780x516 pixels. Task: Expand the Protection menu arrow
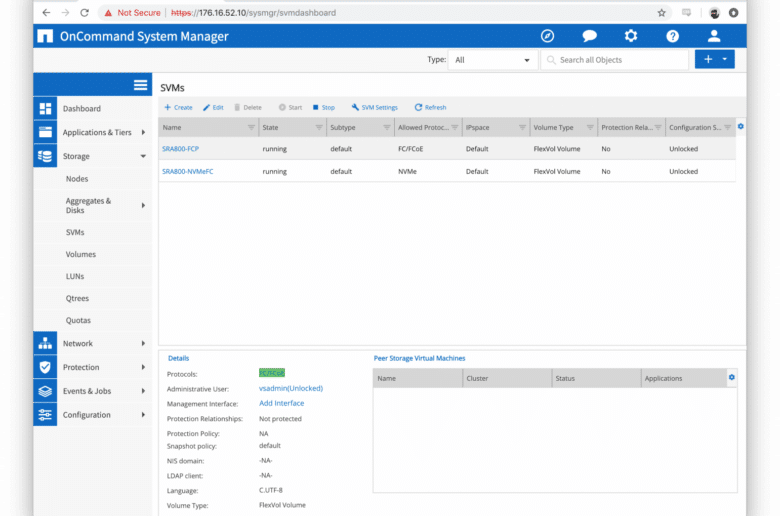click(x=143, y=367)
